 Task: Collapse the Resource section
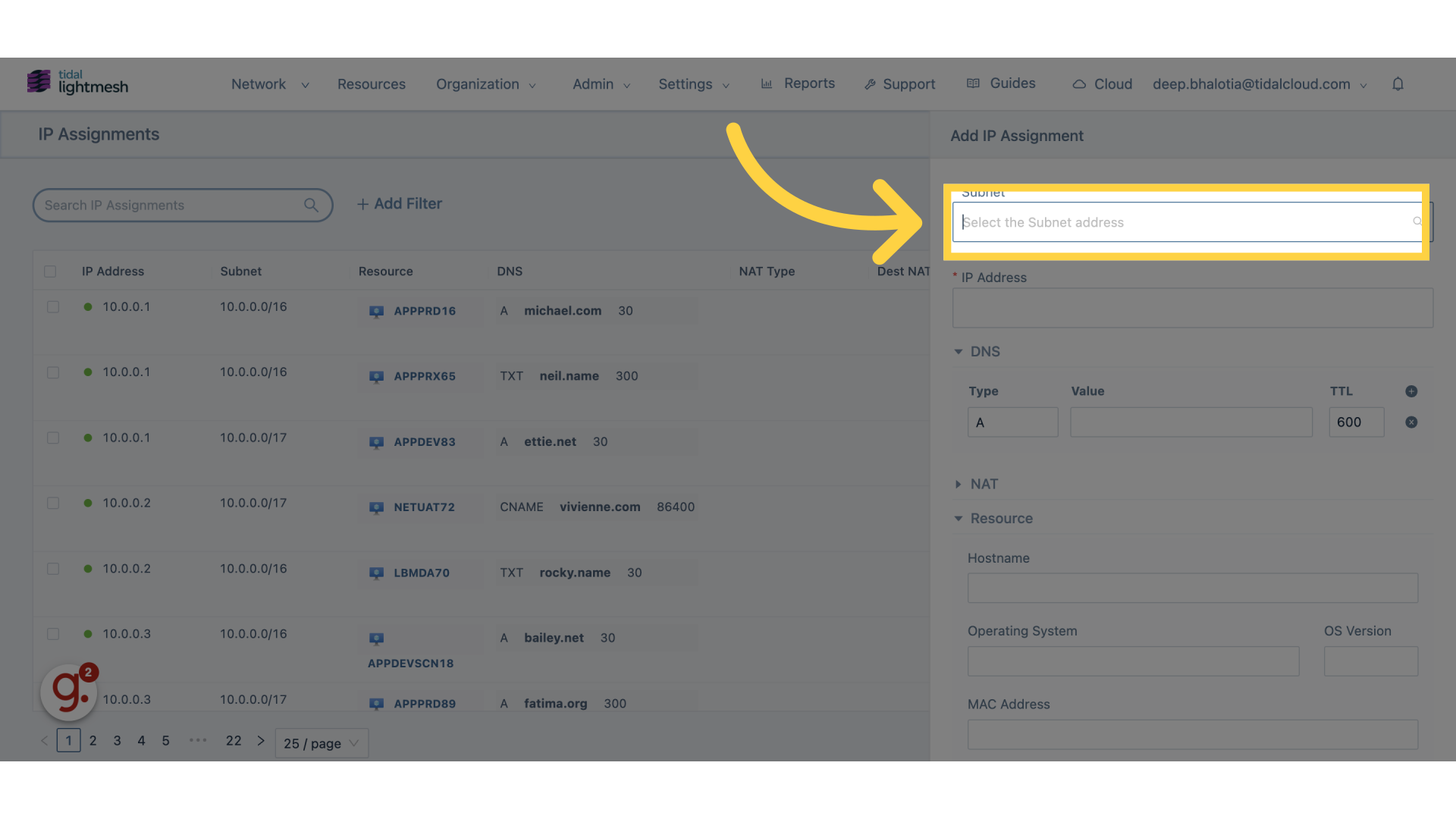[993, 519]
